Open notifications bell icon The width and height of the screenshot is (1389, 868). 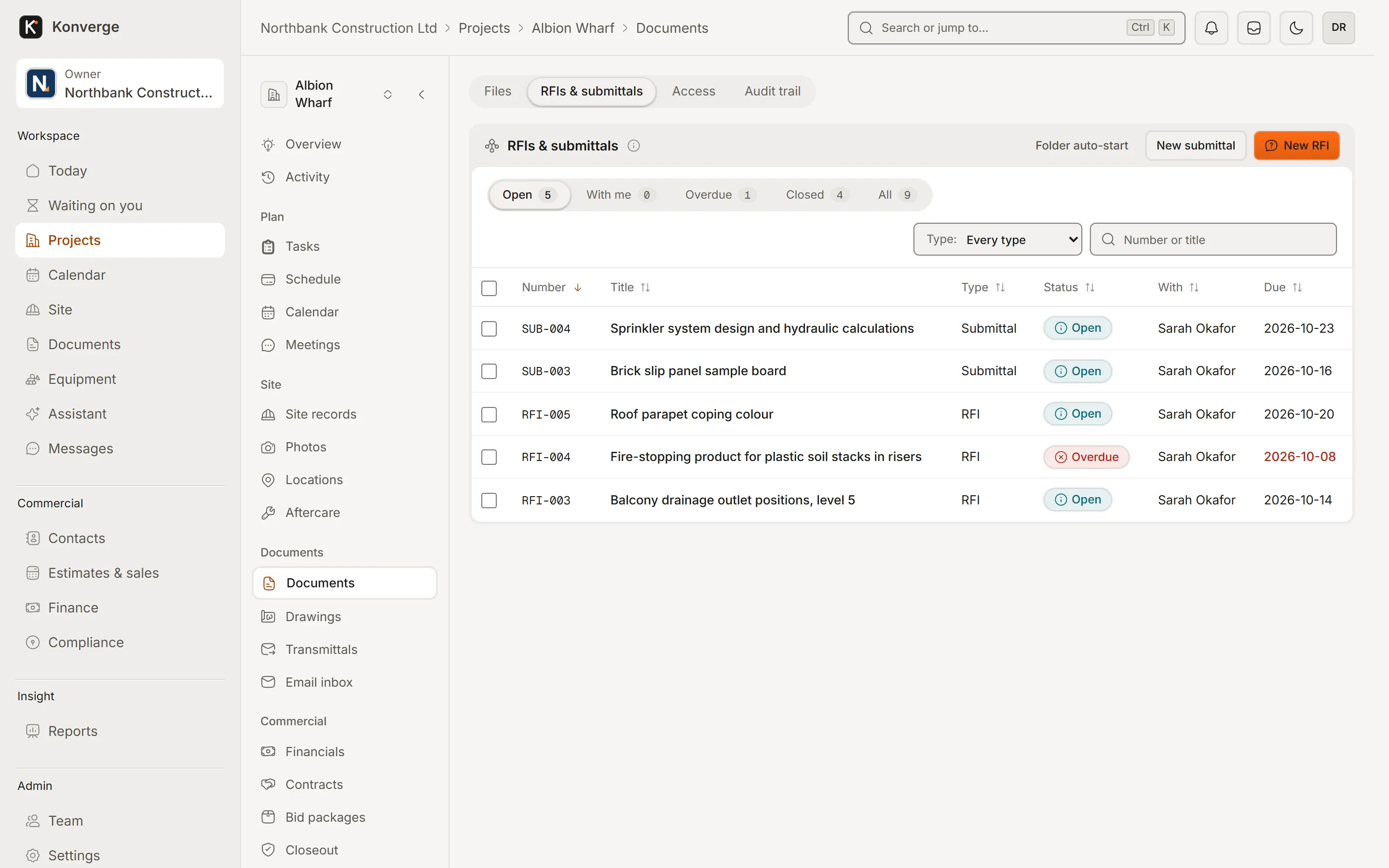pyautogui.click(x=1211, y=27)
